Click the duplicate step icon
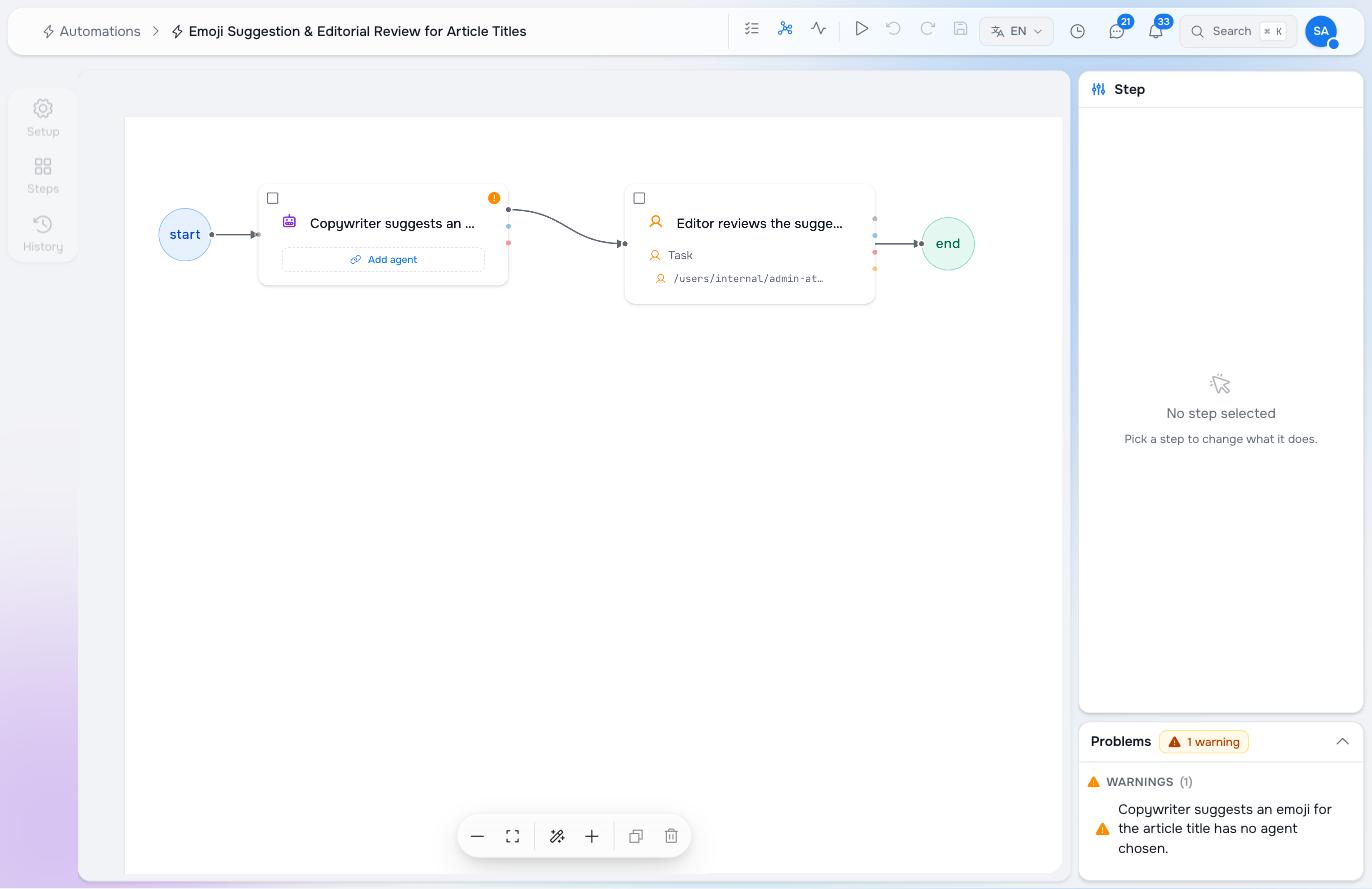This screenshot has height=889, width=1372. click(x=636, y=836)
